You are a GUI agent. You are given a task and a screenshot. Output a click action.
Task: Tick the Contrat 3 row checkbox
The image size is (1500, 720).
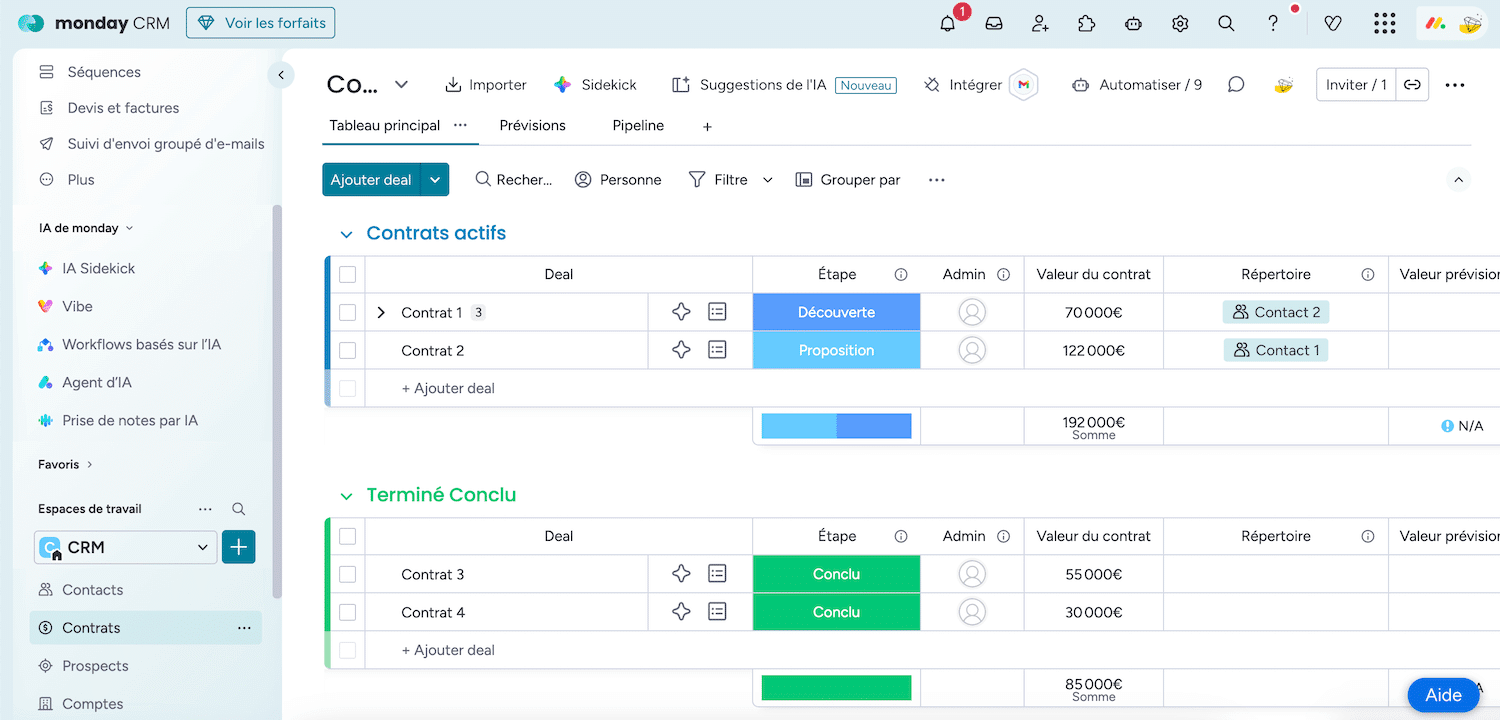[x=347, y=574]
